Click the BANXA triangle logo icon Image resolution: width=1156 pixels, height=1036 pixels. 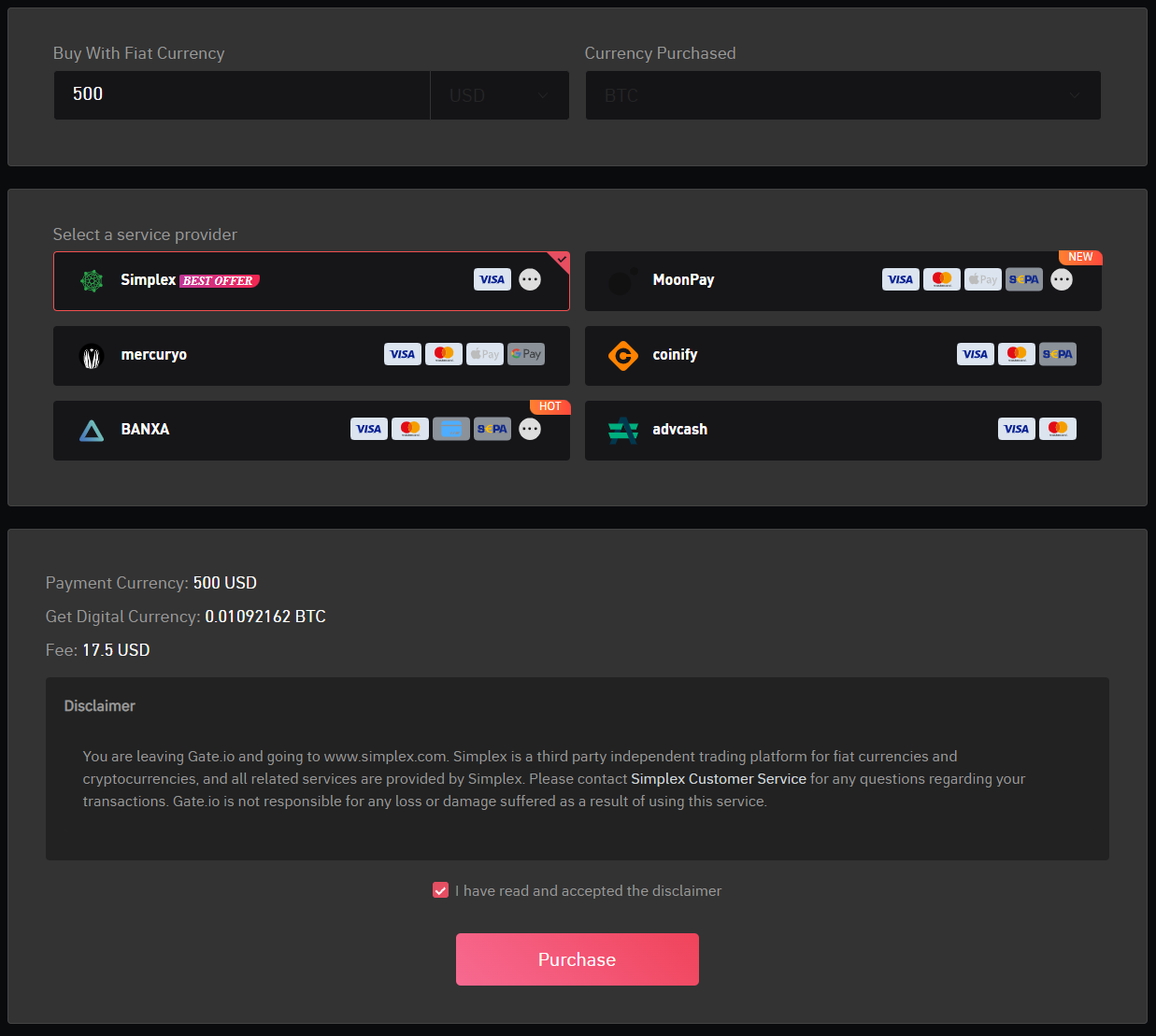[x=92, y=431]
